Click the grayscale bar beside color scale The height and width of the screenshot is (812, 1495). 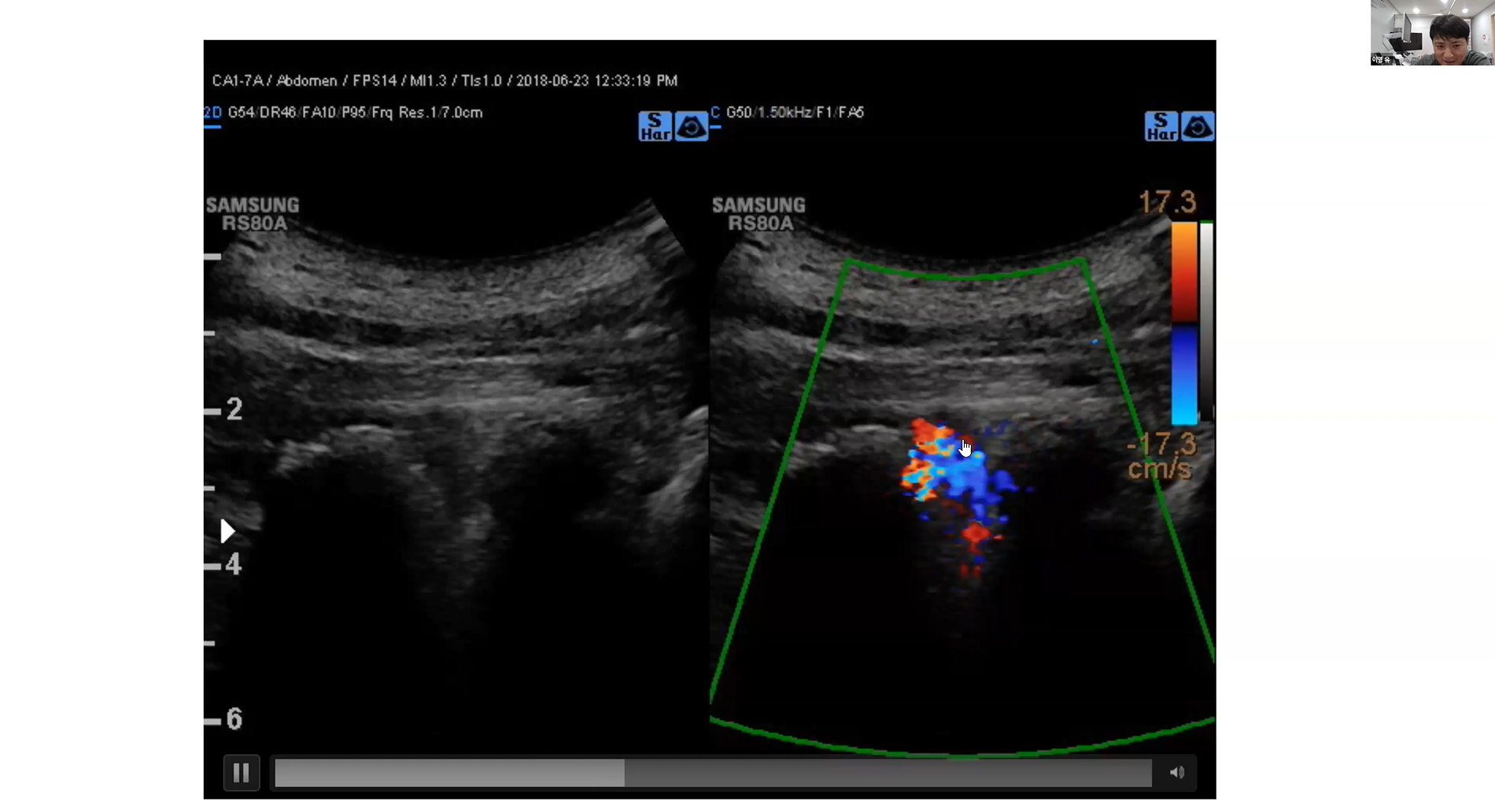coord(1206,323)
